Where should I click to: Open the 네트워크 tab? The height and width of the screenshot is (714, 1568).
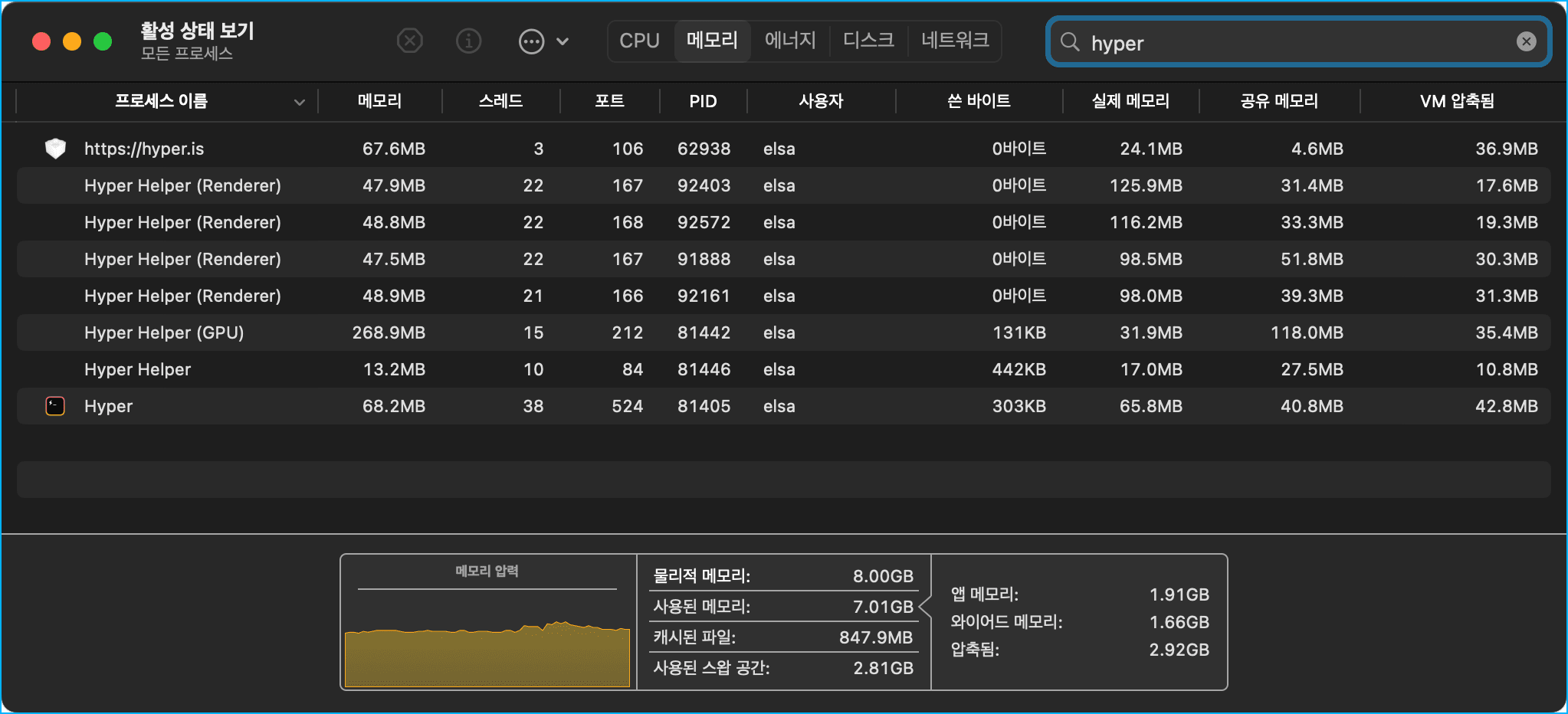click(x=955, y=41)
